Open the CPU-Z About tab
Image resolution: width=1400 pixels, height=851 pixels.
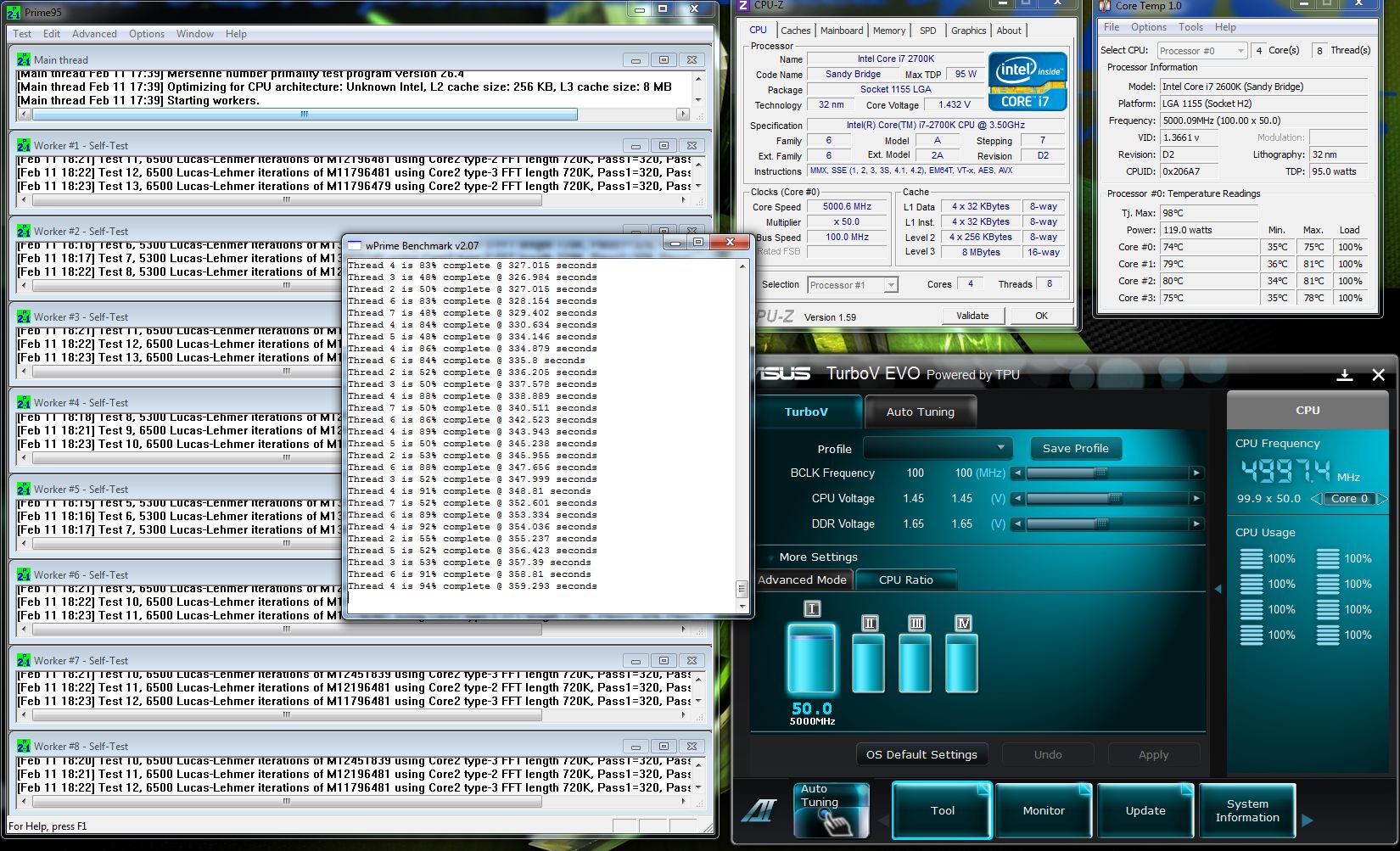pos(1009,31)
